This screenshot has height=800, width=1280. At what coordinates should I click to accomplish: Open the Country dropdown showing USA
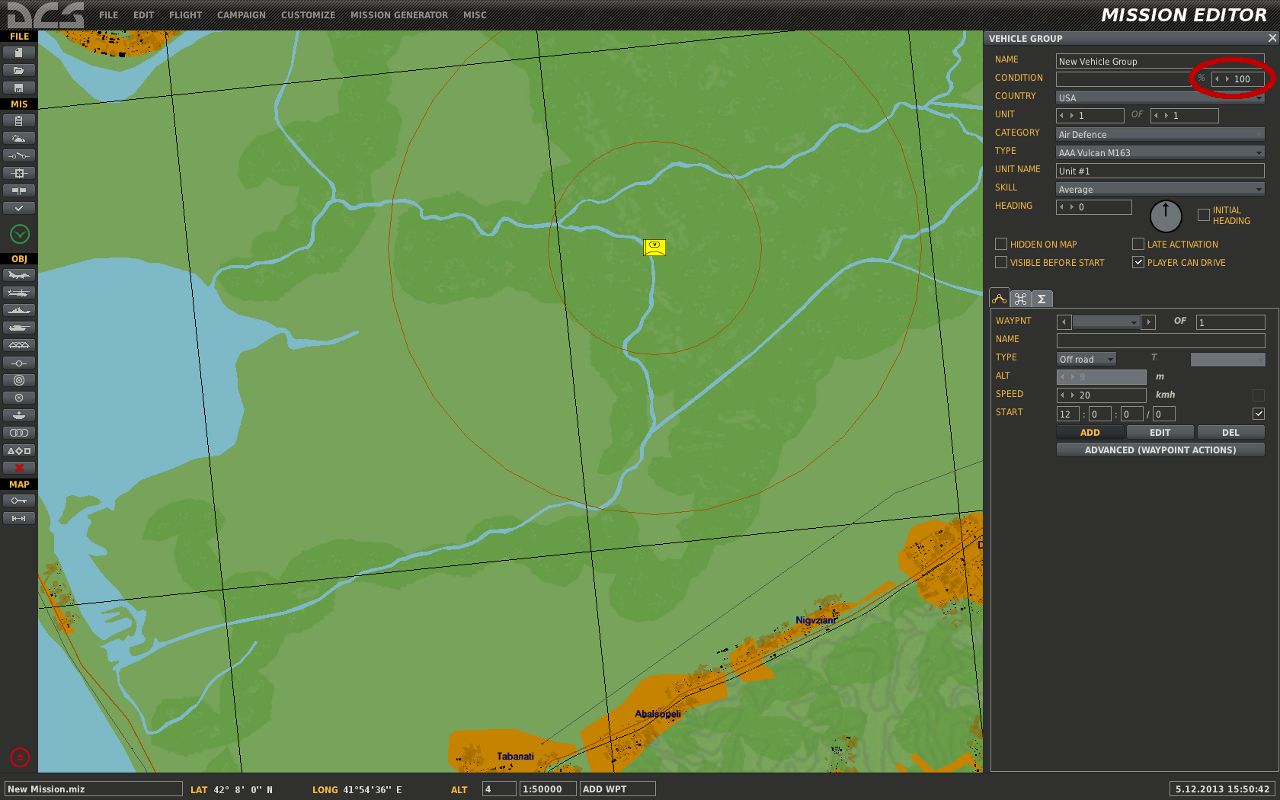pos(1160,97)
